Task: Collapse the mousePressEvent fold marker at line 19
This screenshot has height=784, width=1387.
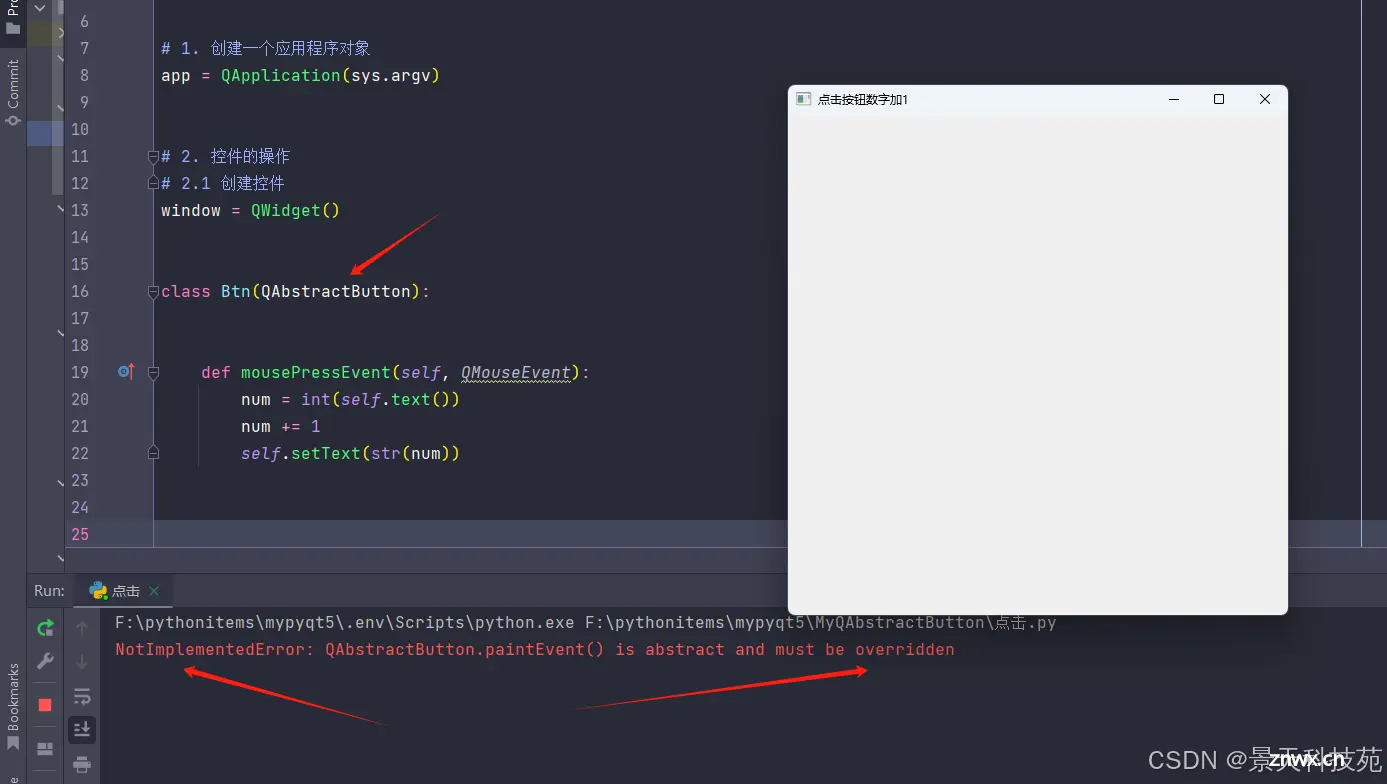Action: 153,373
